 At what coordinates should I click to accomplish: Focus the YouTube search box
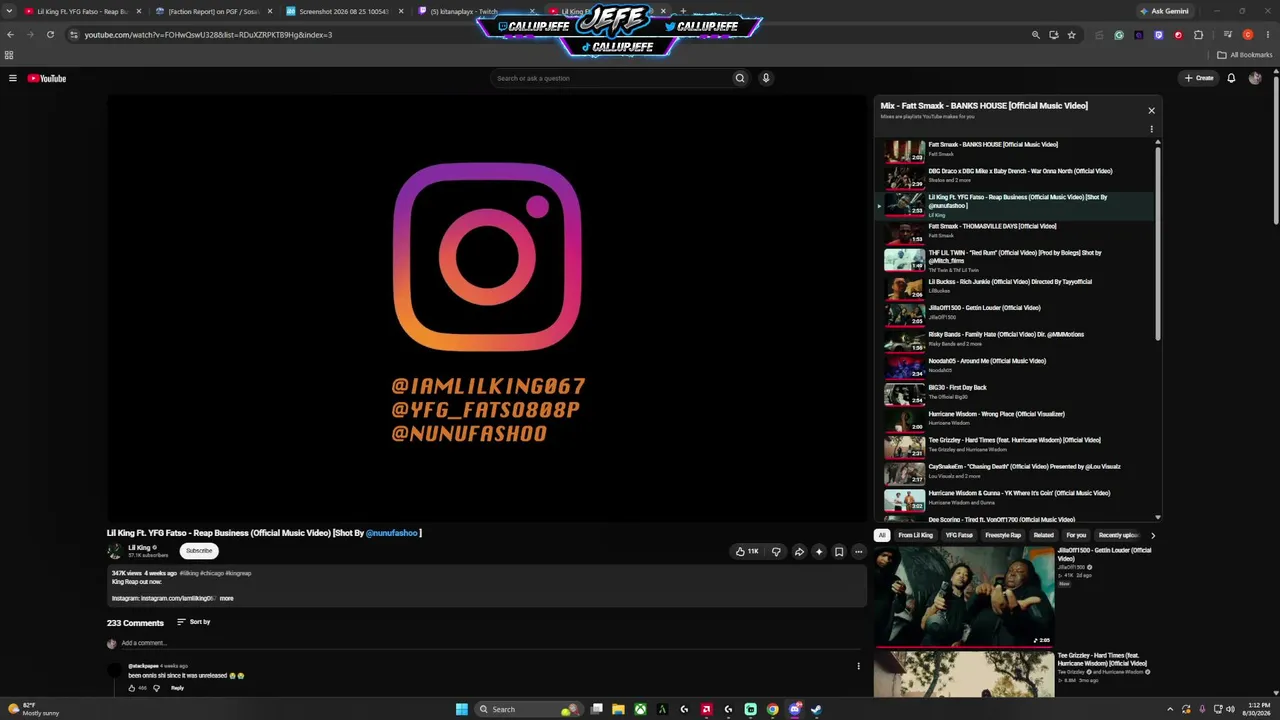pos(610,78)
